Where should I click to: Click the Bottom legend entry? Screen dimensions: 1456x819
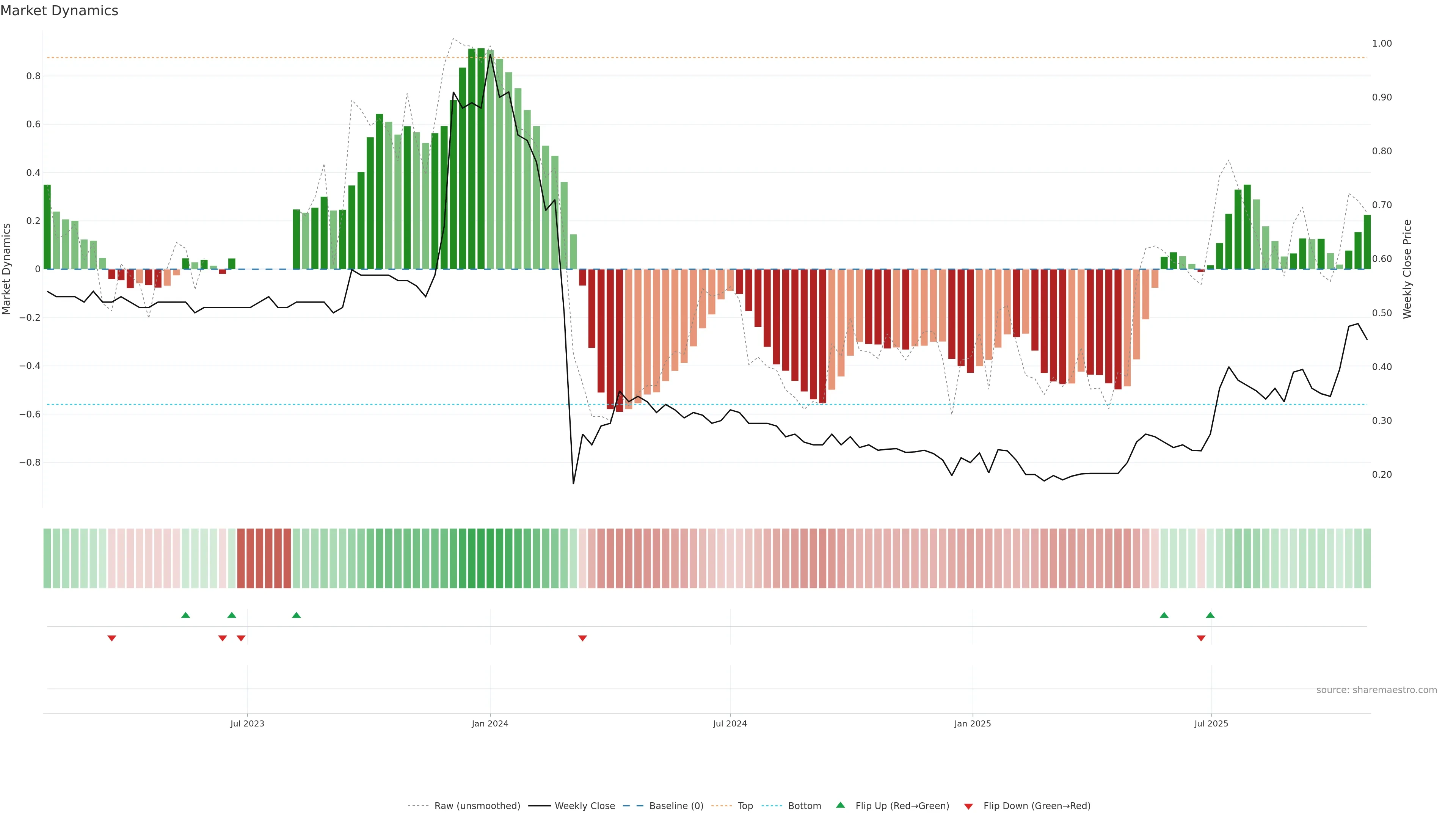(x=804, y=805)
